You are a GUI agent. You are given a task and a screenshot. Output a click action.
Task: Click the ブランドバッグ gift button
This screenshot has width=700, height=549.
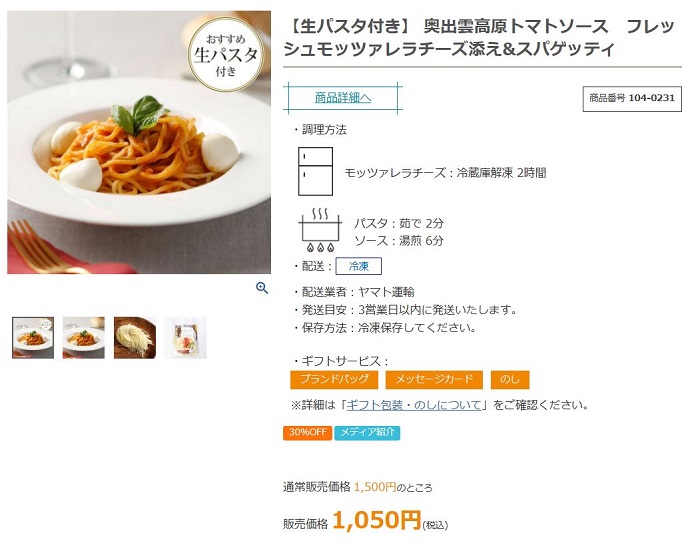click(x=334, y=379)
